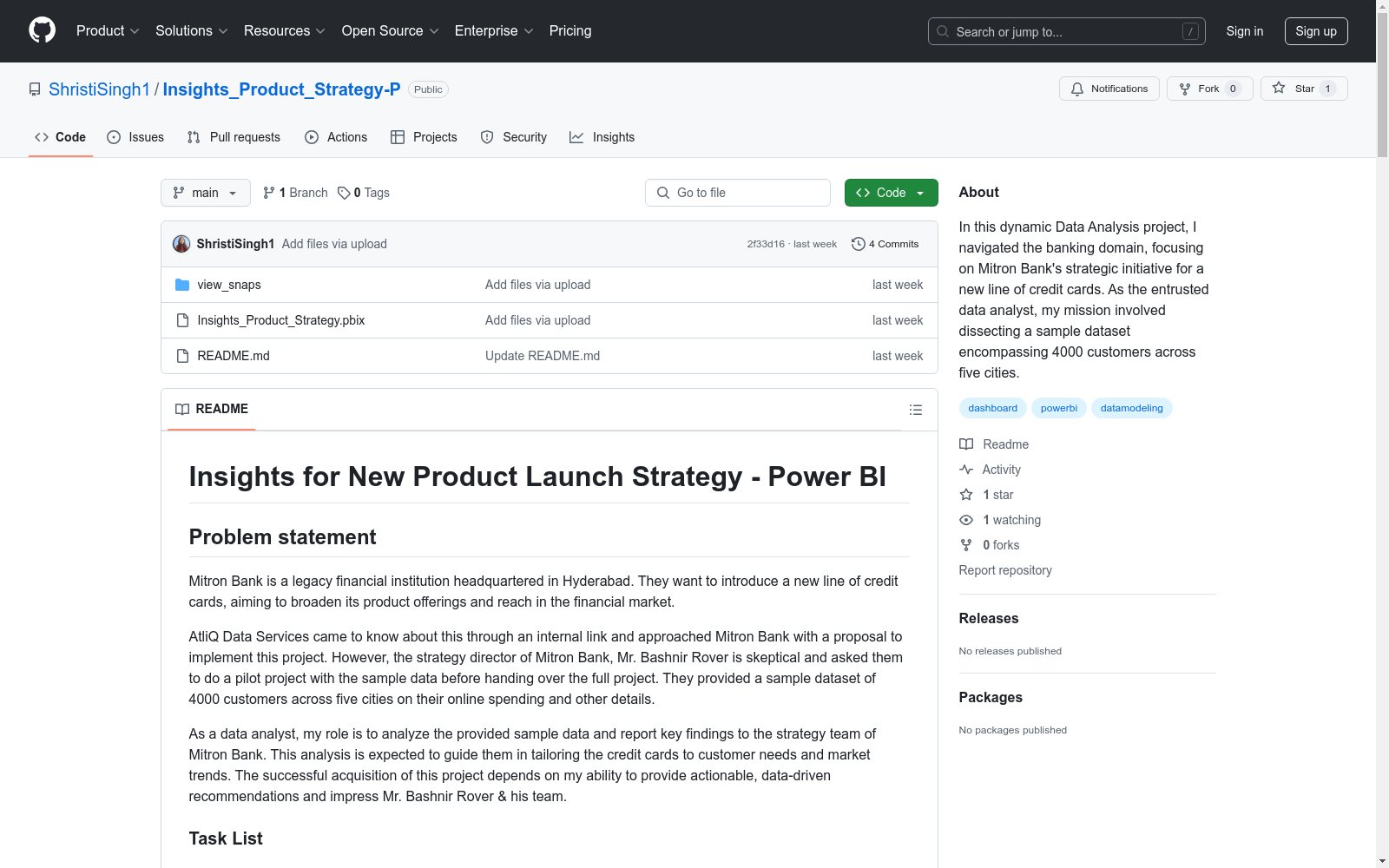Click the search magnifier icon in header
This screenshot has width=1389, height=868.
pos(943,31)
